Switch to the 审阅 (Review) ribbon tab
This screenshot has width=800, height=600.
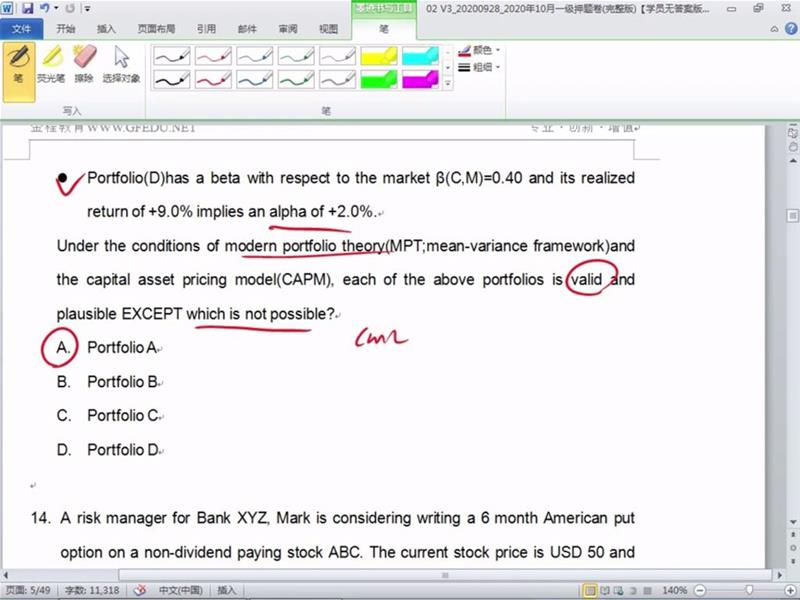[287, 29]
